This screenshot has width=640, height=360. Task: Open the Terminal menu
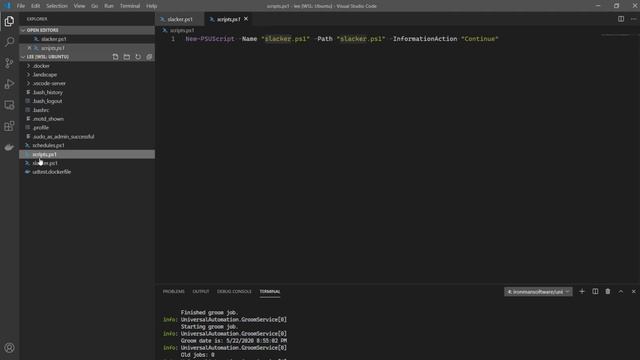[x=130, y=6]
